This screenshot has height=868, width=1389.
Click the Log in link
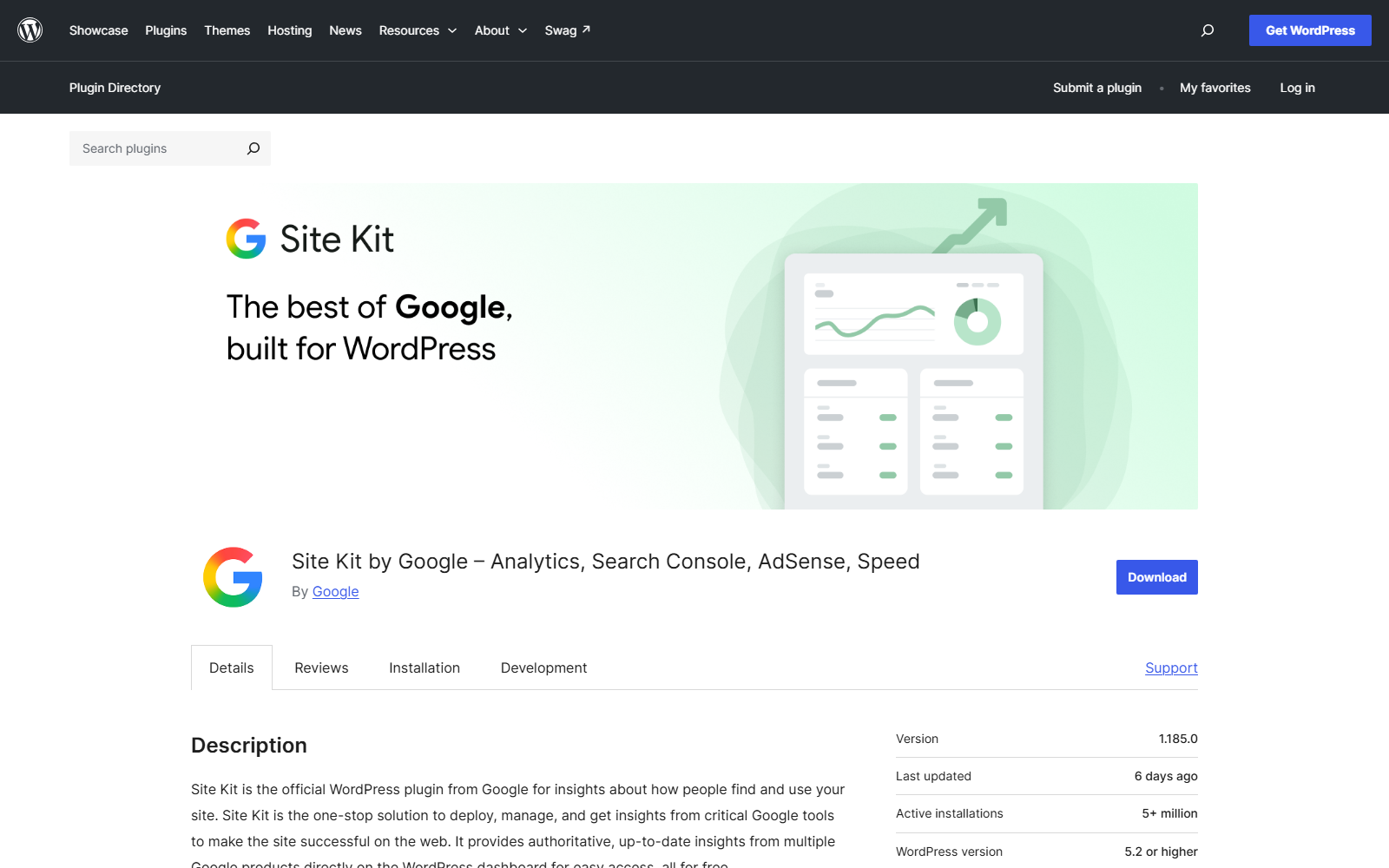click(1297, 88)
